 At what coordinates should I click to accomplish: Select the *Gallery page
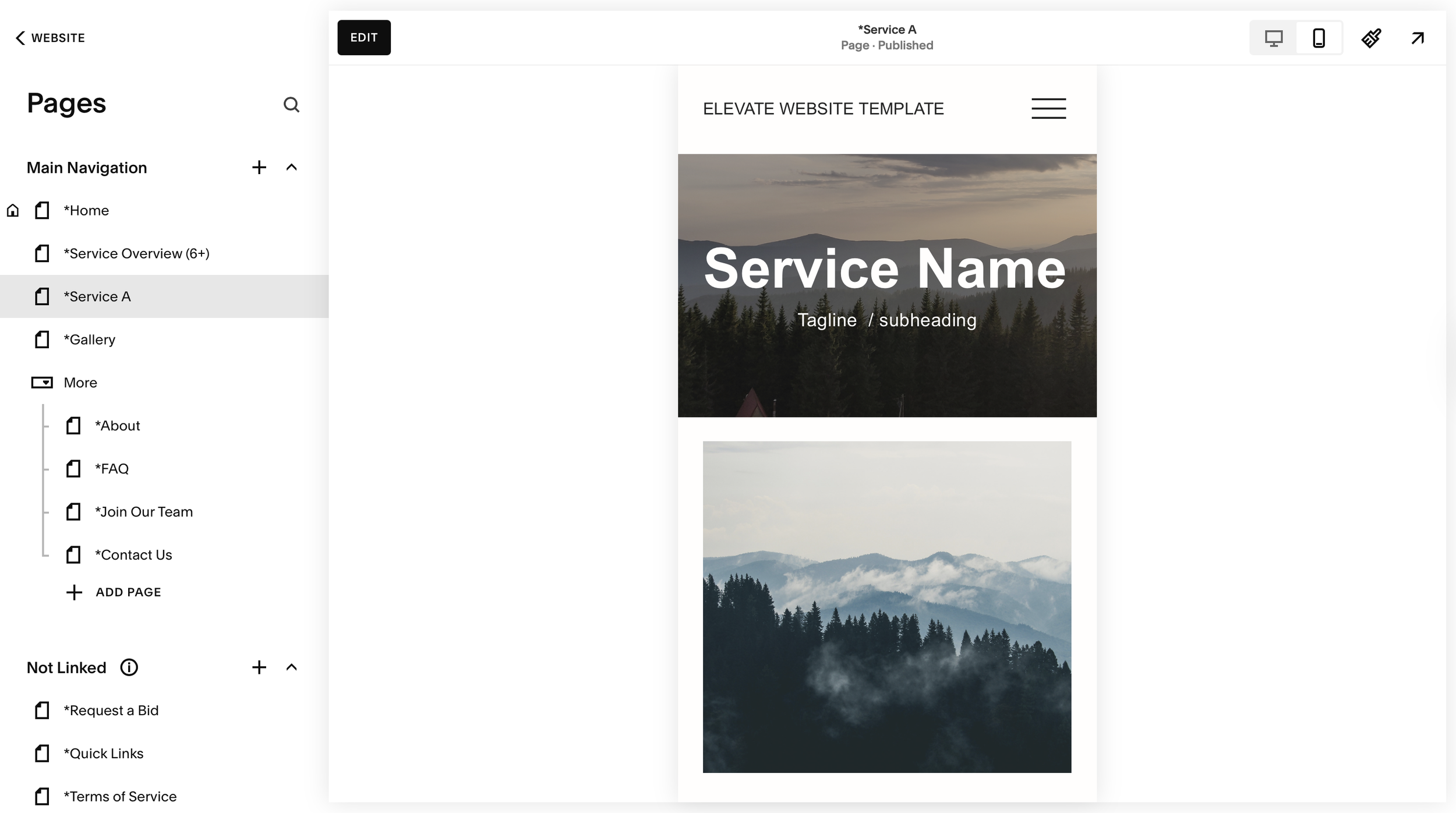[90, 340]
